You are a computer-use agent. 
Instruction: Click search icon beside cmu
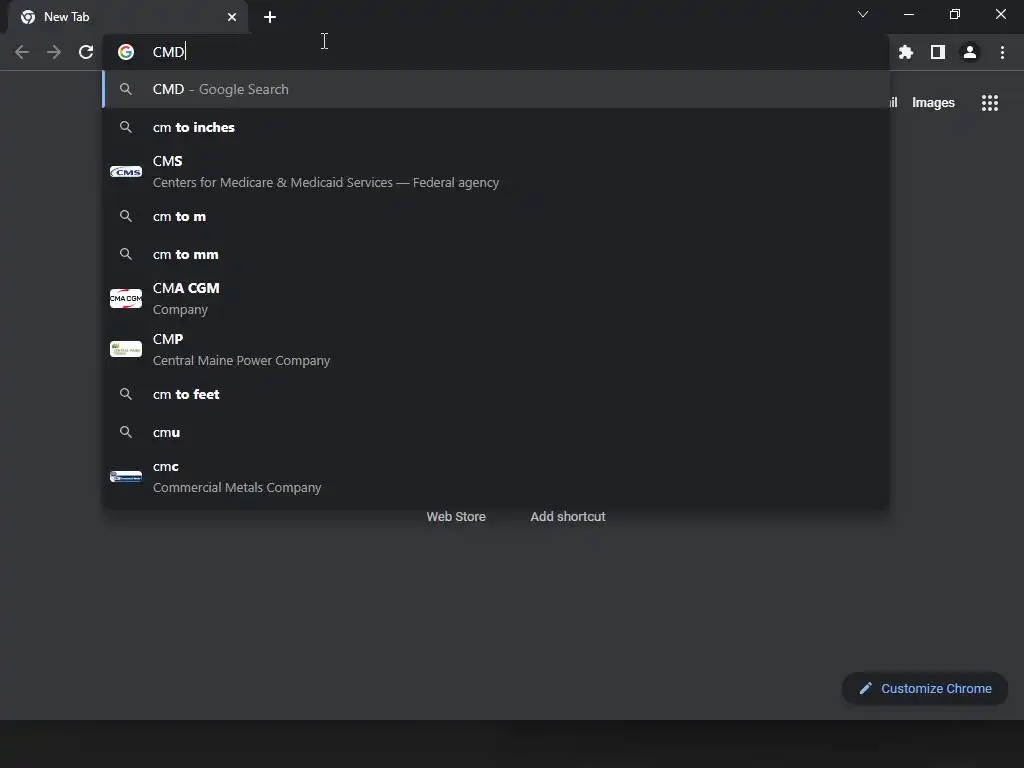(126, 432)
